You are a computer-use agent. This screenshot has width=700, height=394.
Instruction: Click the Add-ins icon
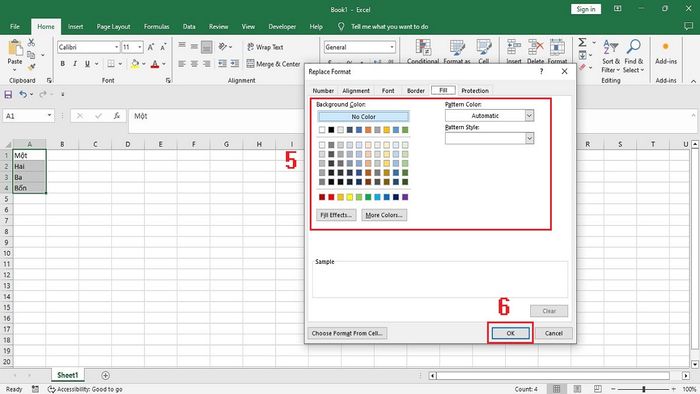(x=666, y=46)
